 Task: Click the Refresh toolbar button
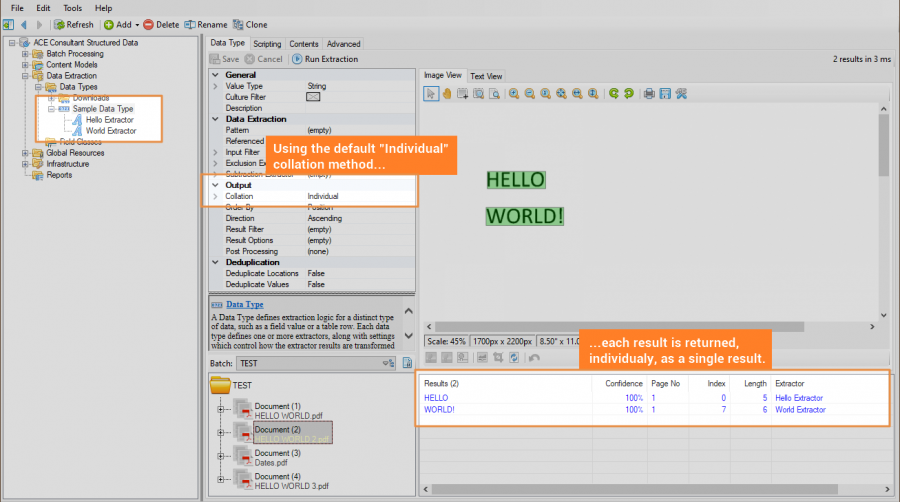coord(73,24)
